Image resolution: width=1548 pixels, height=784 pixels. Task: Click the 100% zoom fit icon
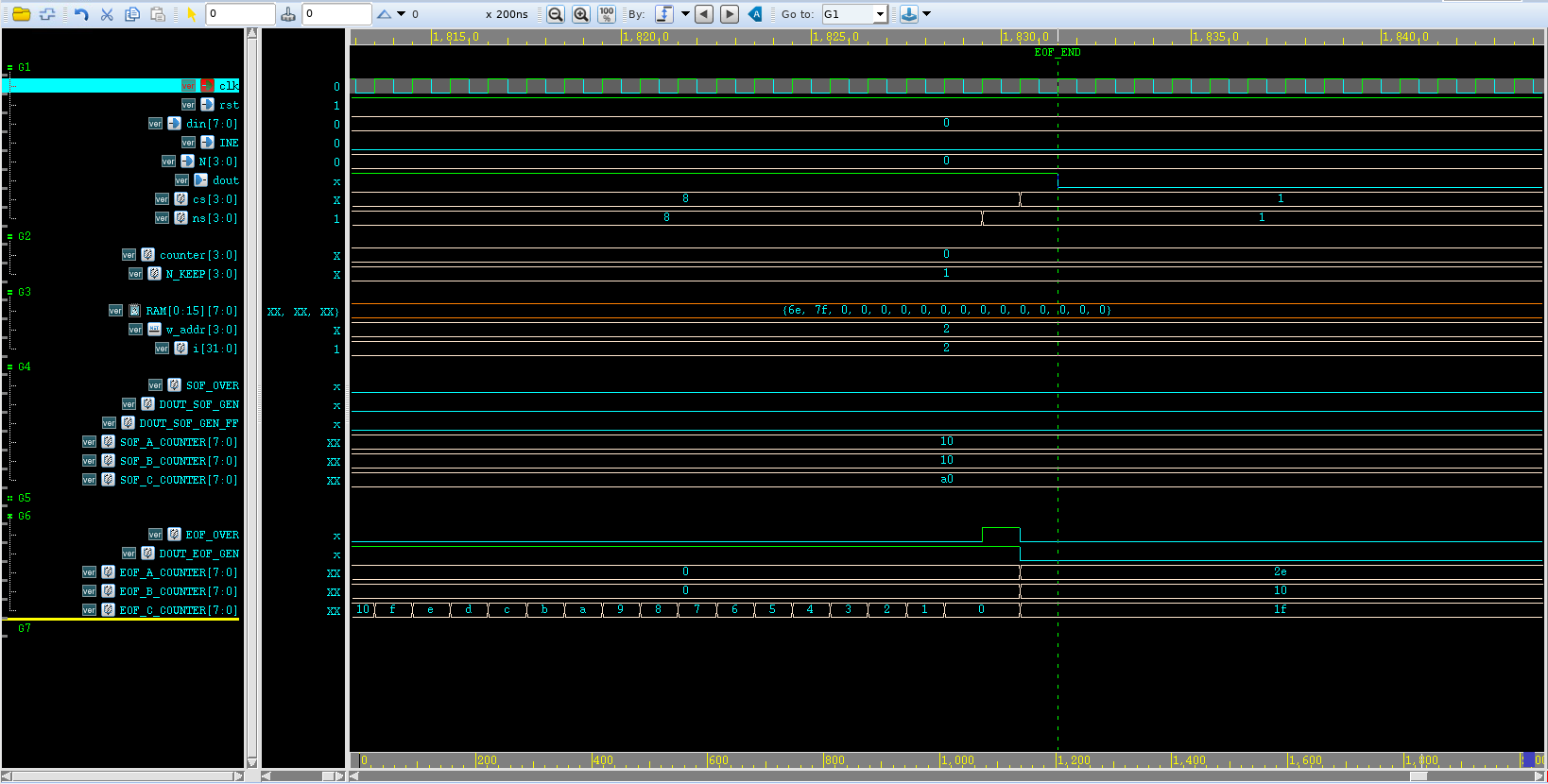(x=607, y=14)
